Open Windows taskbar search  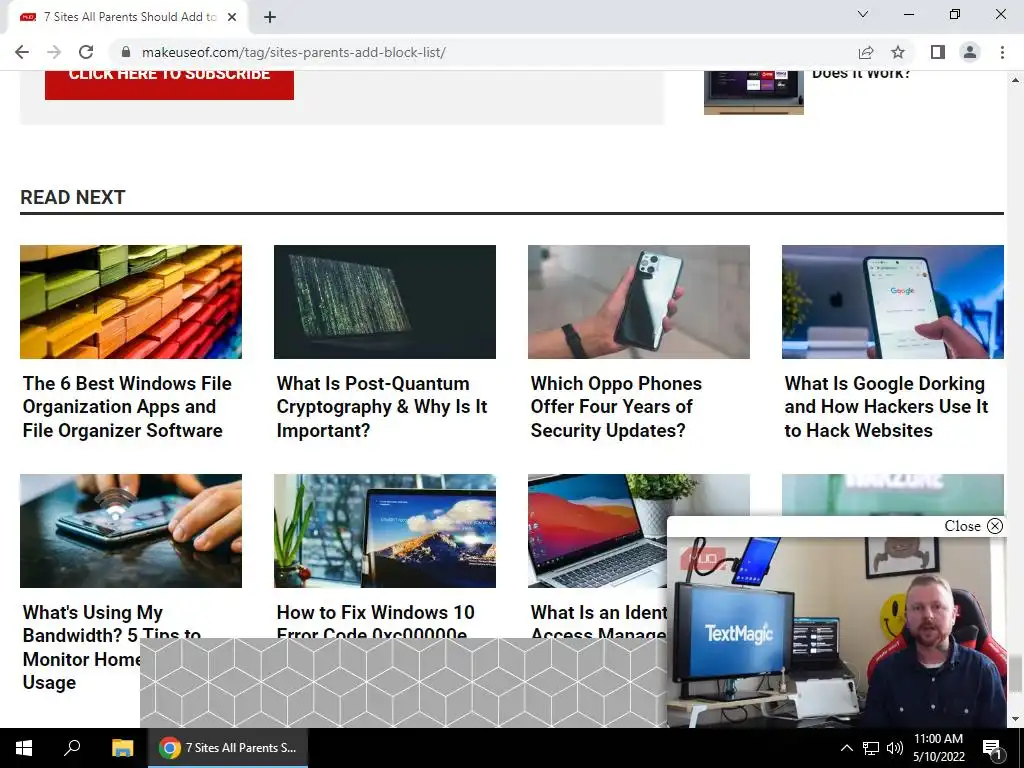[x=72, y=748]
